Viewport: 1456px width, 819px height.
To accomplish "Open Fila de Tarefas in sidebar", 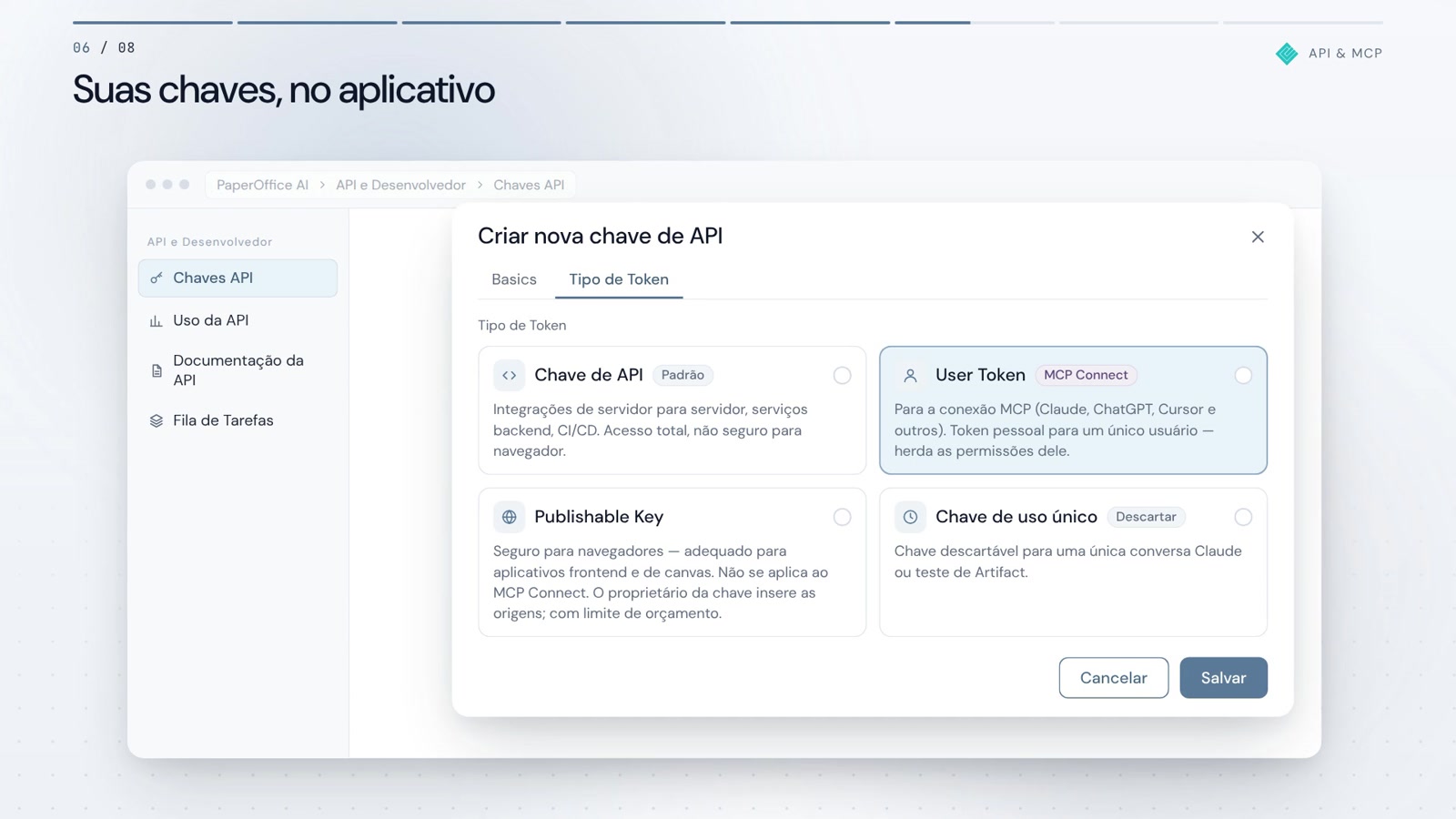I will [238, 420].
